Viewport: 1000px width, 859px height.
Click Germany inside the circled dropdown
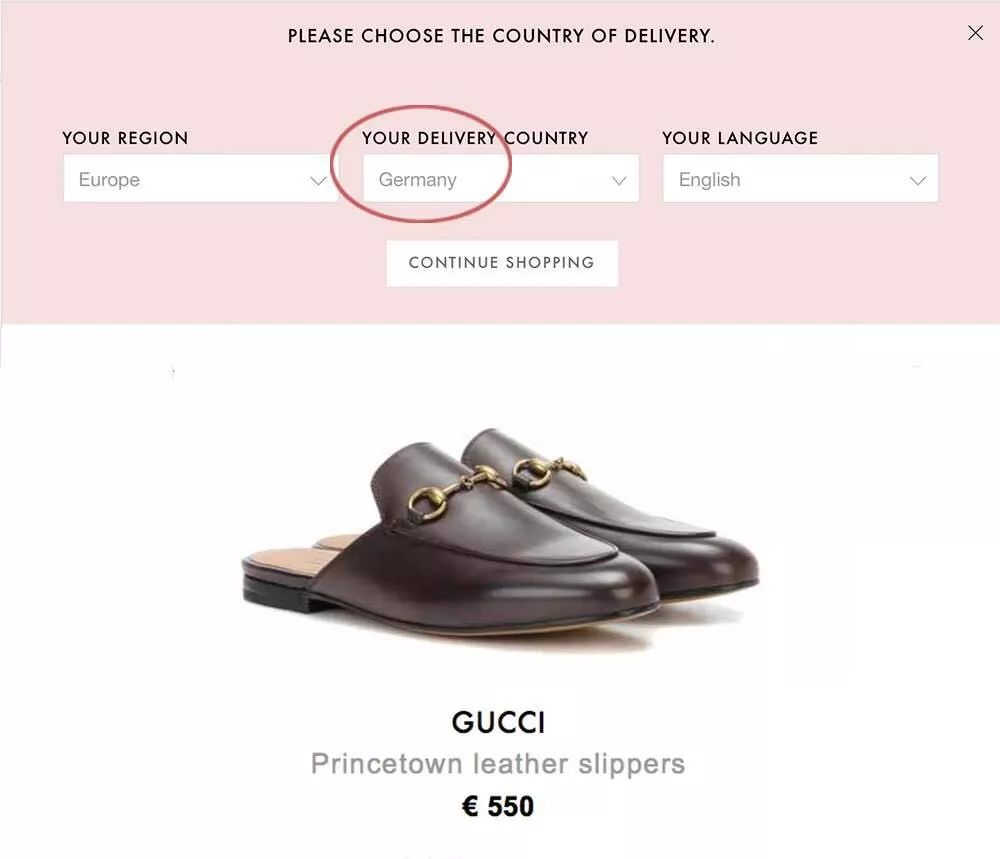click(416, 180)
